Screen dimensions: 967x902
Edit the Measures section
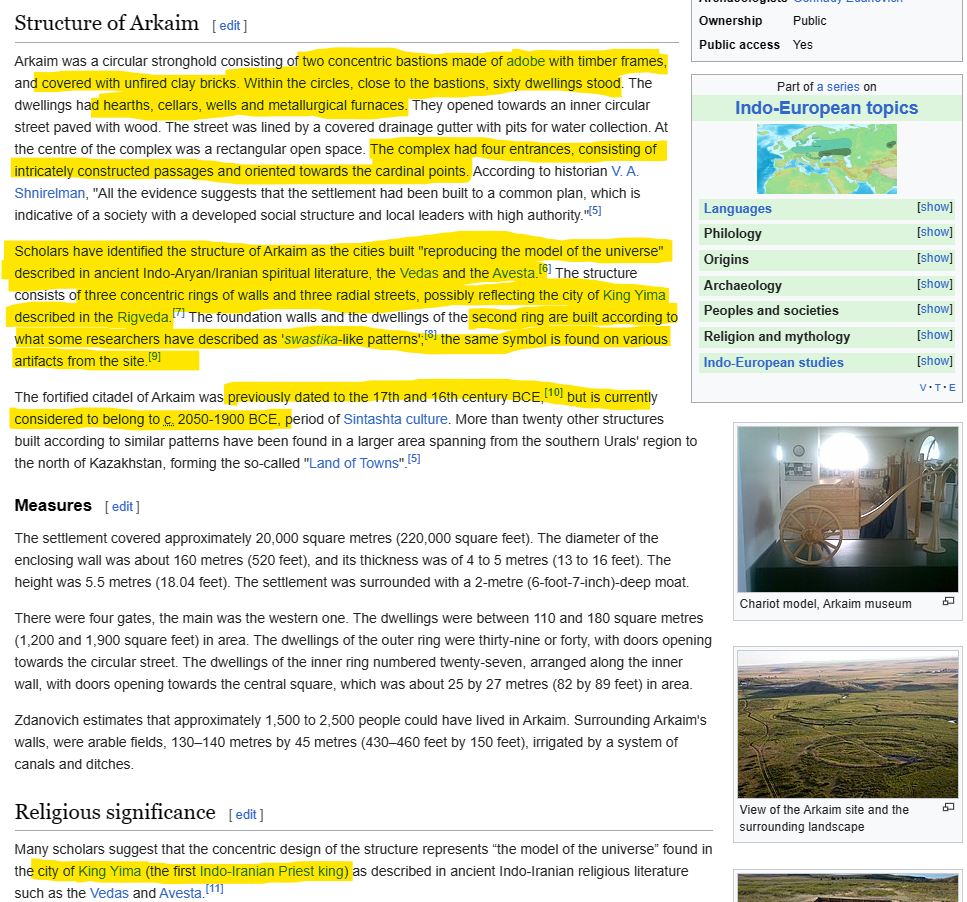point(122,507)
